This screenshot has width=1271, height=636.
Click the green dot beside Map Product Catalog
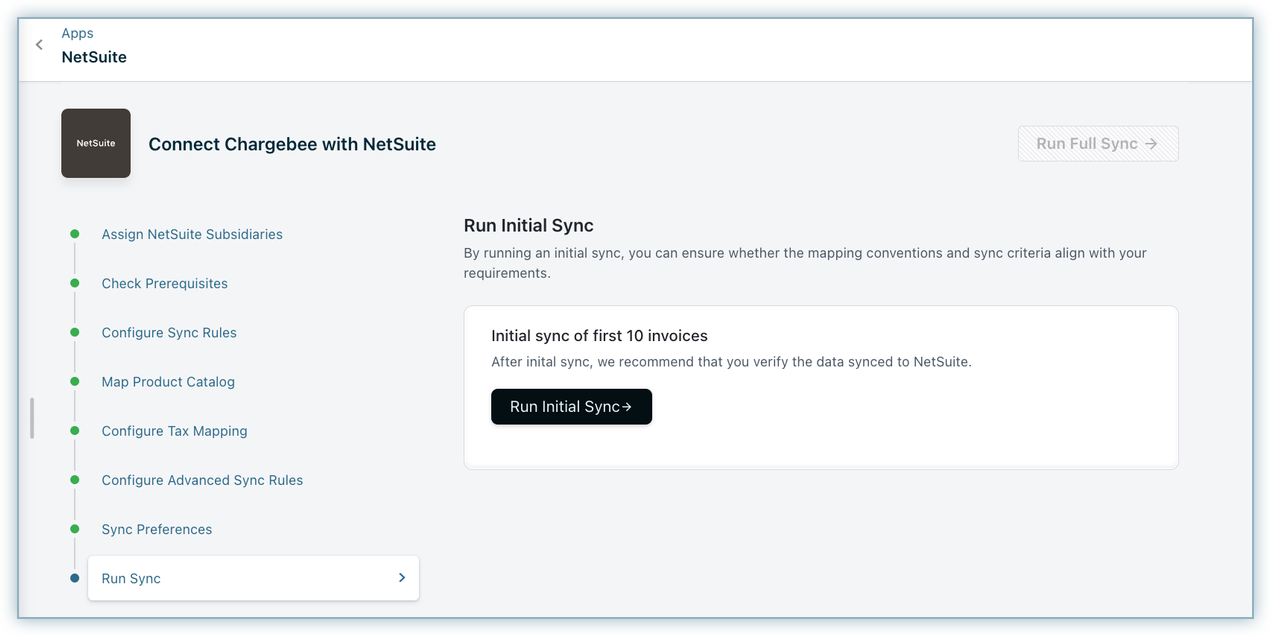coord(74,381)
